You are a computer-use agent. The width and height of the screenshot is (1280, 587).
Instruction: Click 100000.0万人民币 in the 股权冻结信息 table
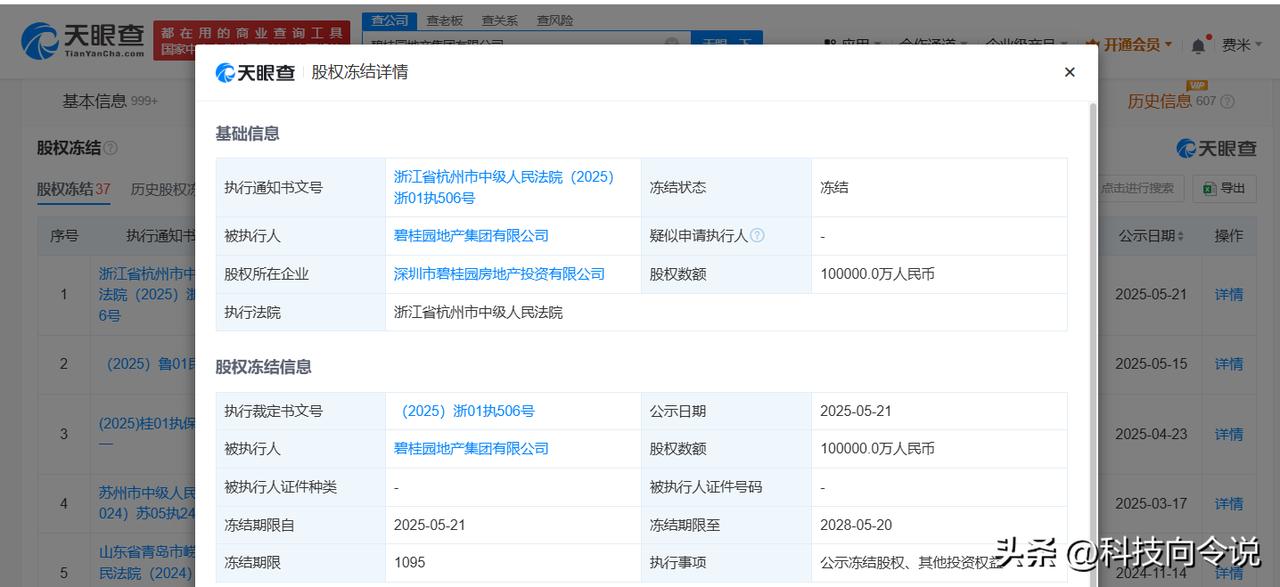[877, 449]
